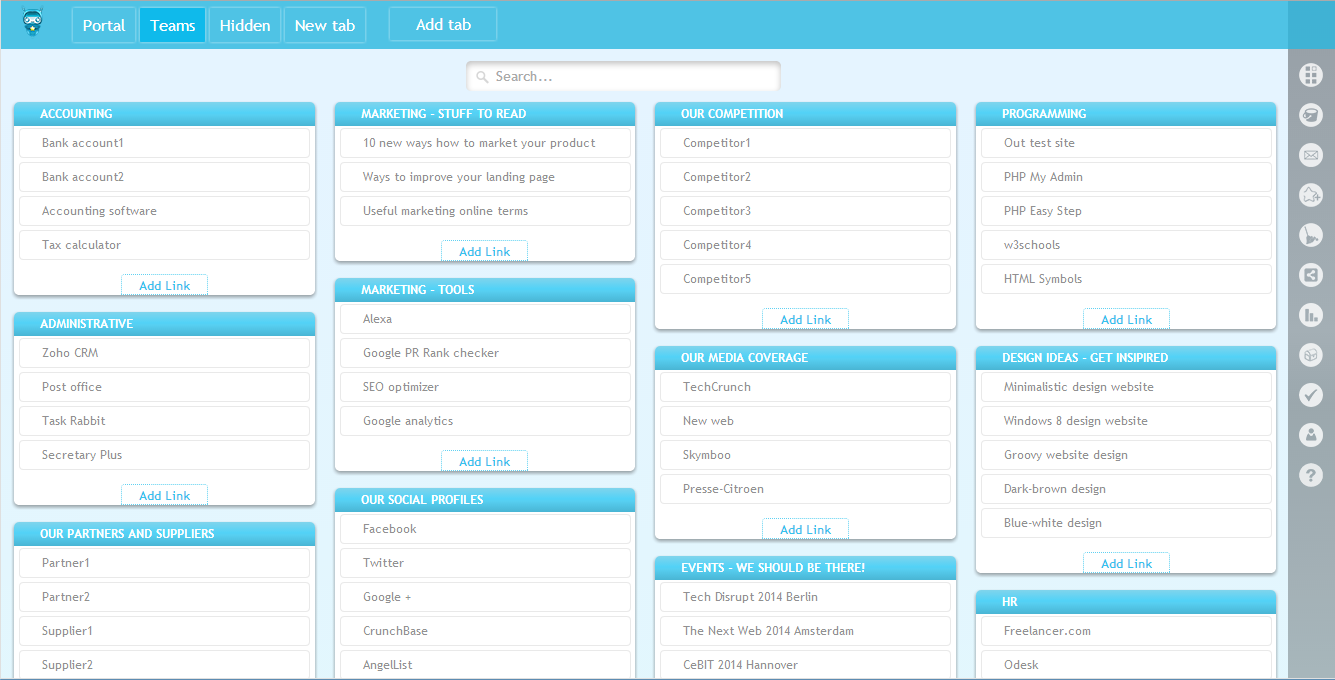Screen dimensions: 1335x680
Task: Switch to the Portal tab
Action: click(104, 25)
